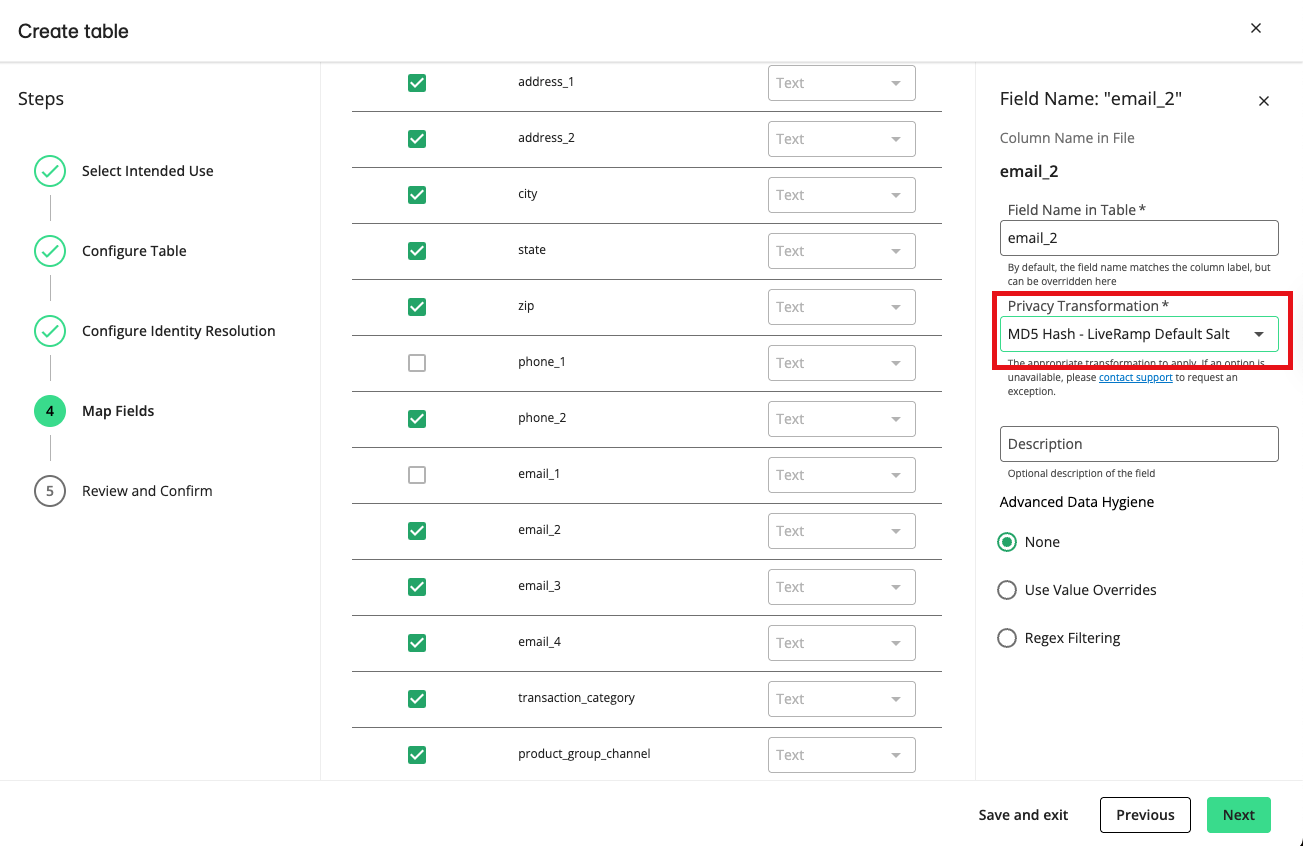Image resolution: width=1303 pixels, height=846 pixels.
Task: Close the email_2 field details panel
Action: coord(1263,101)
